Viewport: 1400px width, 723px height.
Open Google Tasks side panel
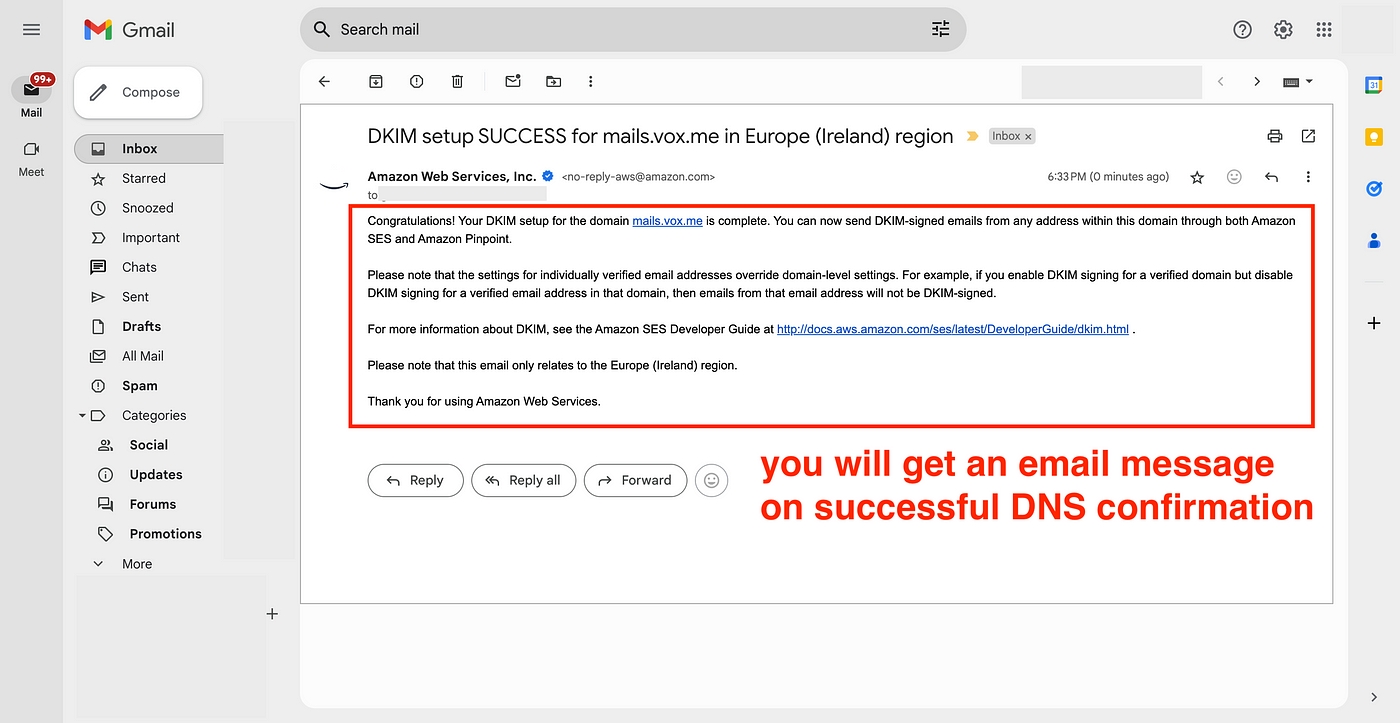point(1374,188)
